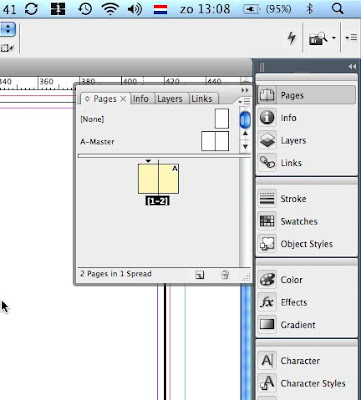Open the Pages panel flyout menu
The image size is (361, 400).
pos(245,101)
